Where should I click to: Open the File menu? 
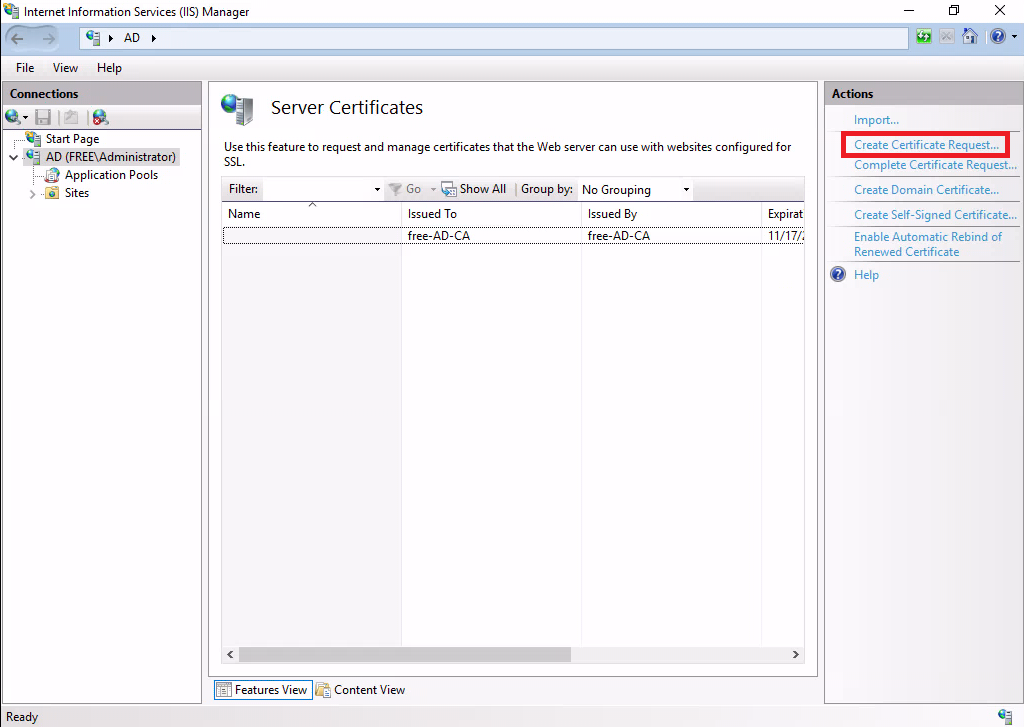tap(25, 68)
